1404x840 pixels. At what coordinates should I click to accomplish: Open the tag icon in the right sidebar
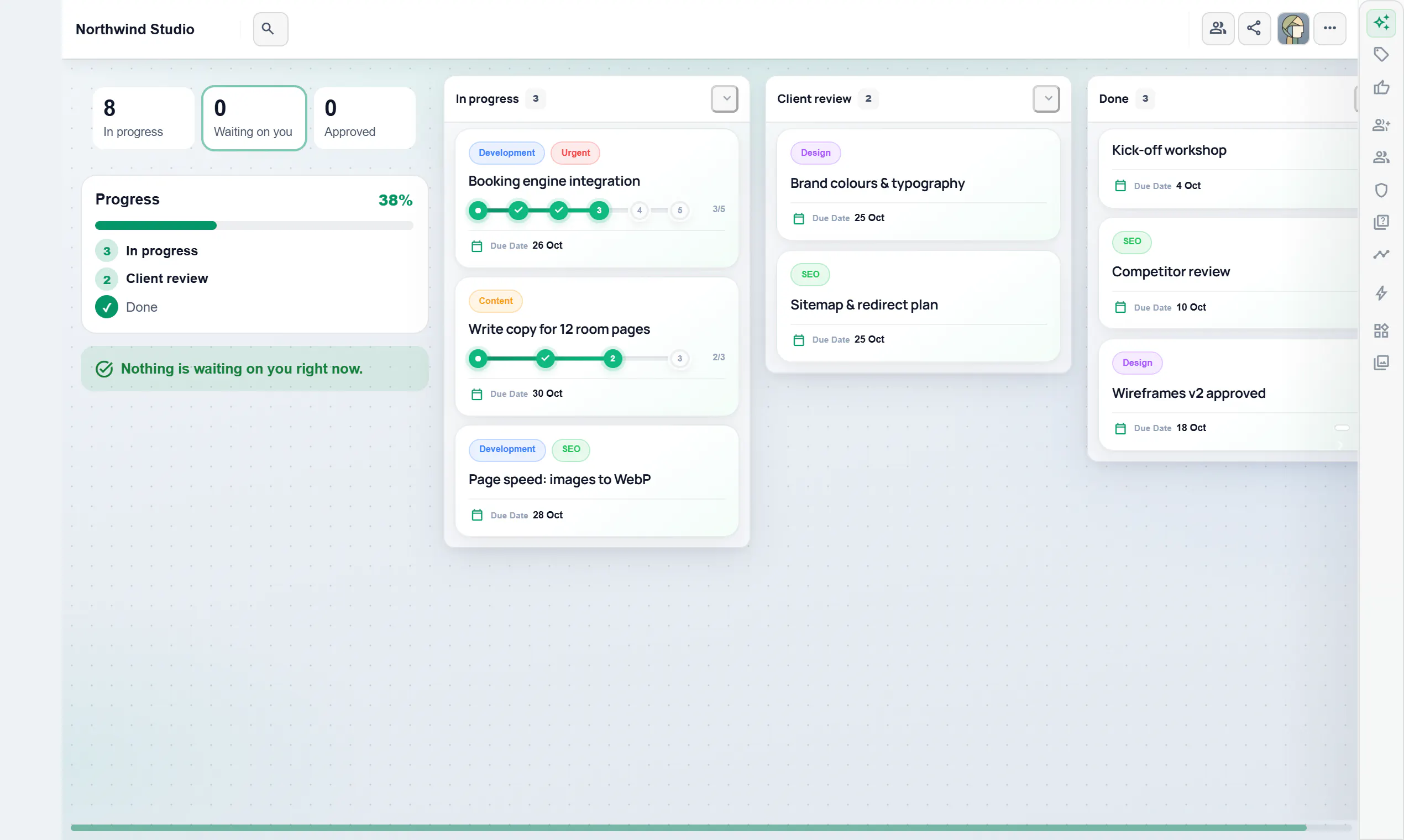click(x=1381, y=55)
